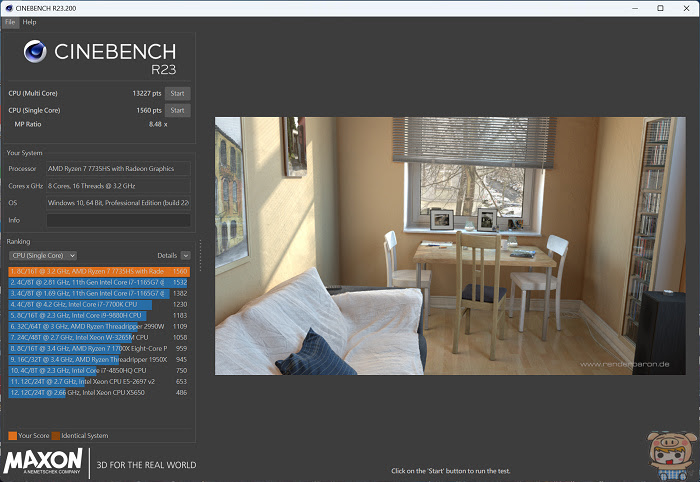Image resolution: width=700 pixels, height=482 pixels.
Task: Select ranking row 10 Intel Core i7-4850HQ
Action: click(x=99, y=370)
